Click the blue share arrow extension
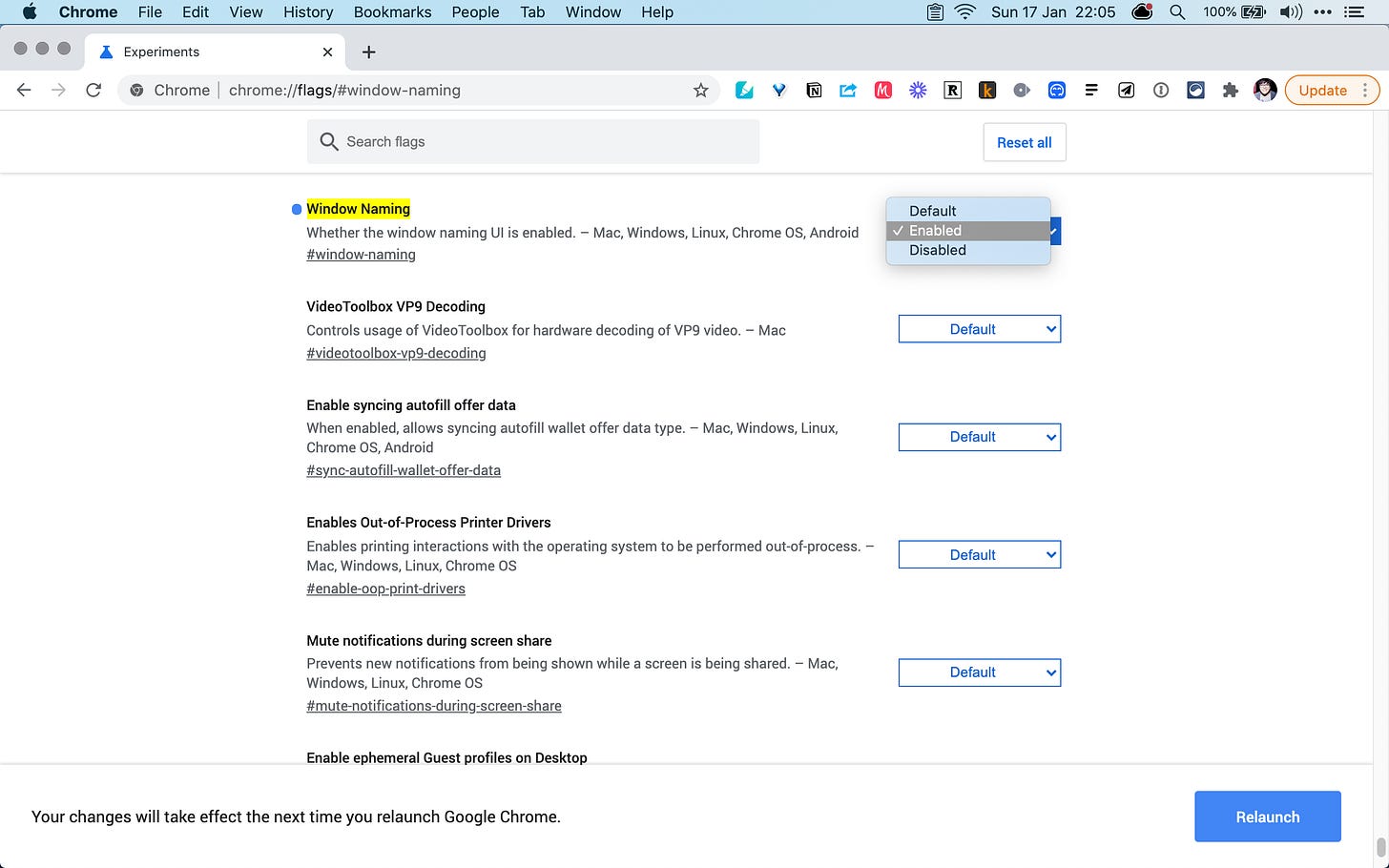Image resolution: width=1389 pixels, height=868 pixels. [x=848, y=90]
